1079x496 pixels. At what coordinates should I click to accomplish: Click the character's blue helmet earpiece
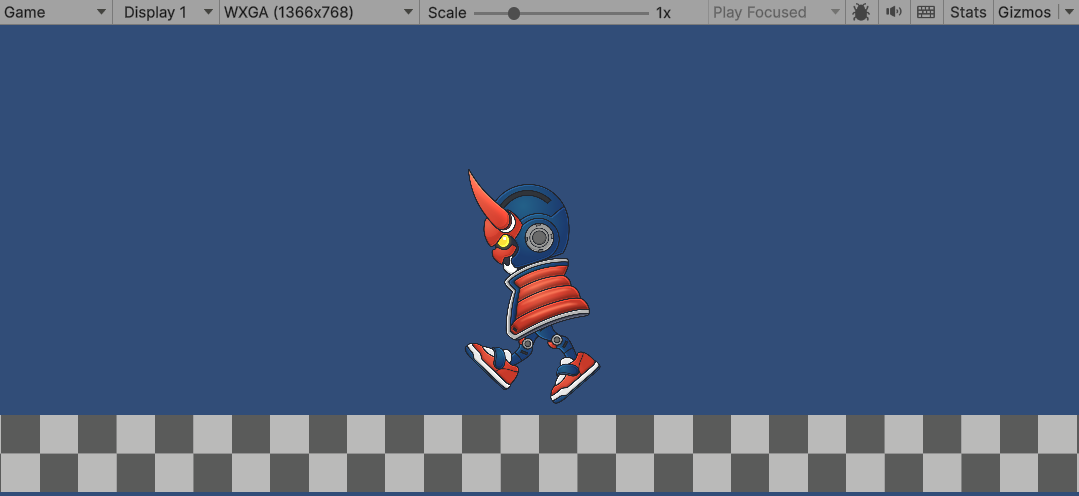[539, 237]
